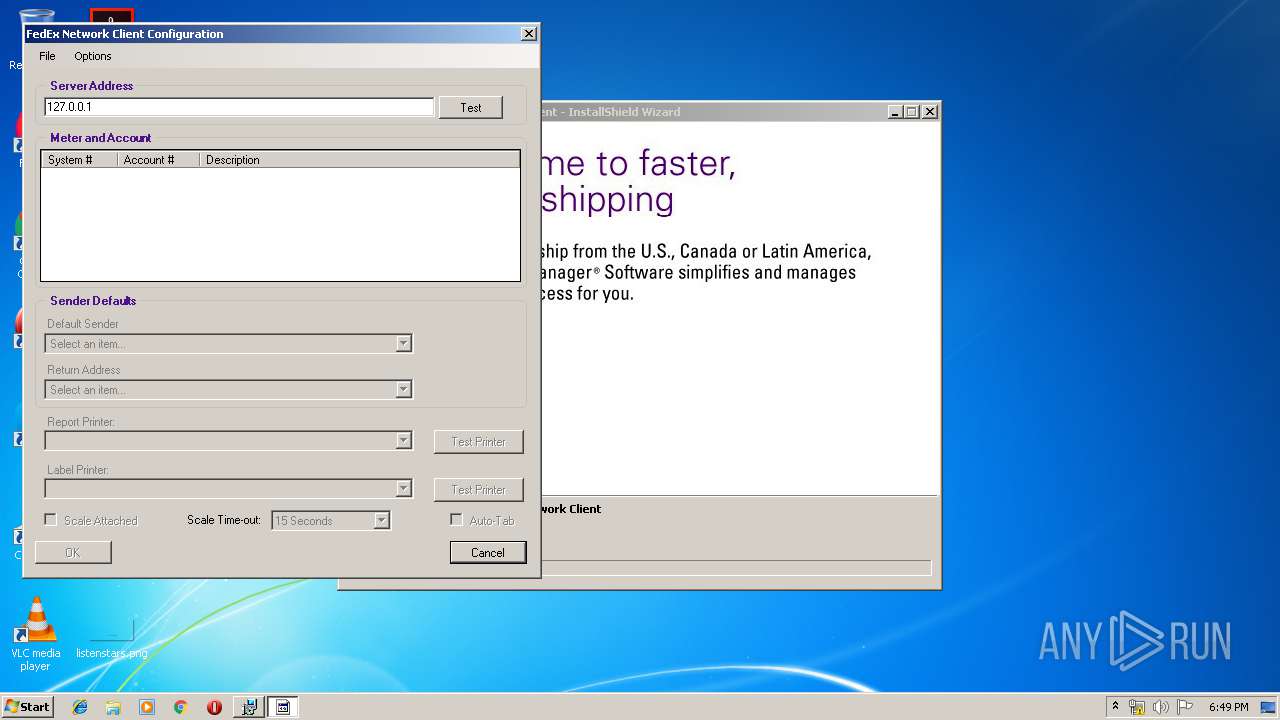1280x720 pixels.
Task: Select listenstars.png desktop file
Action: coord(111,640)
